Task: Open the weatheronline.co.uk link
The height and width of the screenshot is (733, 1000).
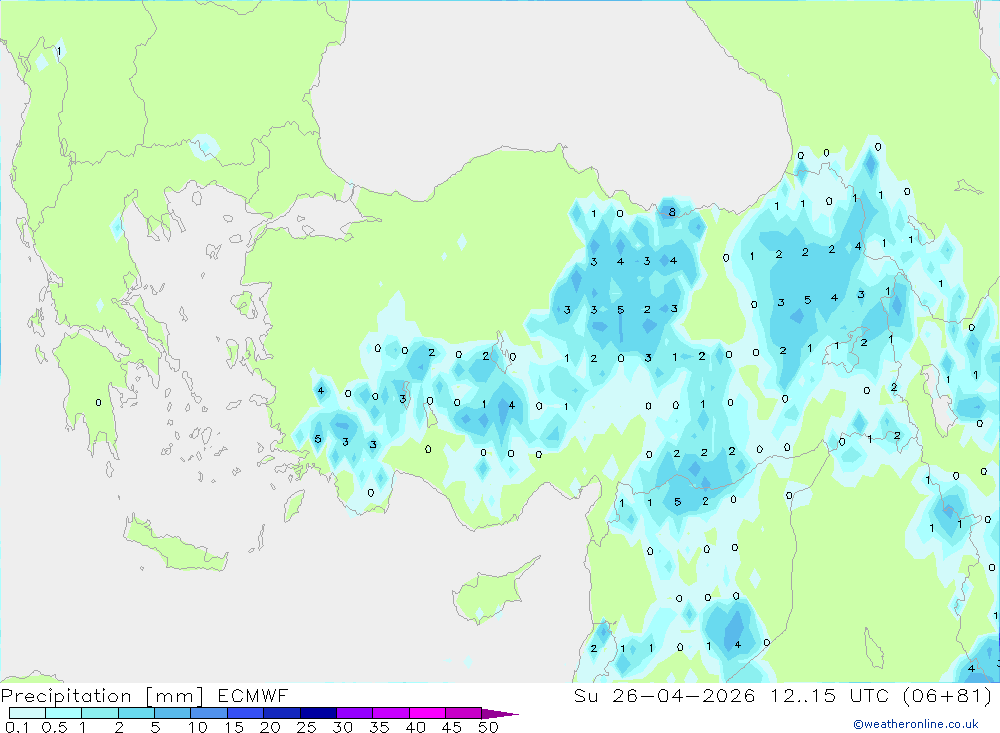Action: 916,724
